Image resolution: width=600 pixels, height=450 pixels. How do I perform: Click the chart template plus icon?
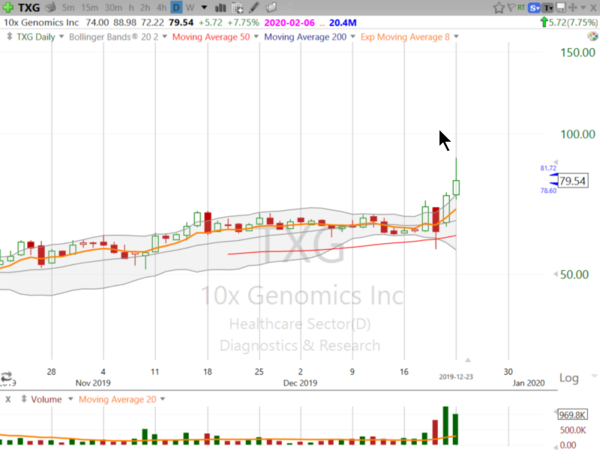pos(237,7)
